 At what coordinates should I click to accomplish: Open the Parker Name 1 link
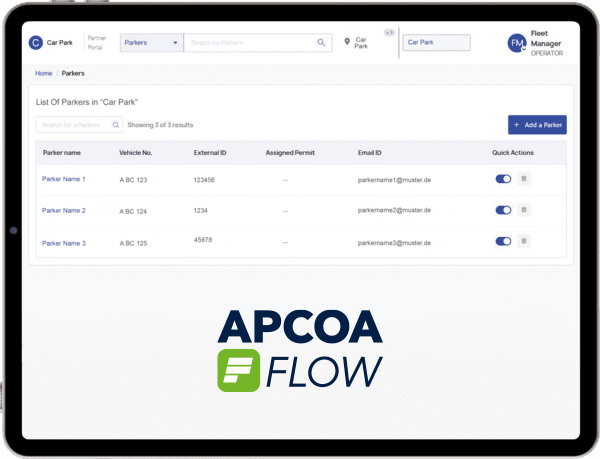64,179
